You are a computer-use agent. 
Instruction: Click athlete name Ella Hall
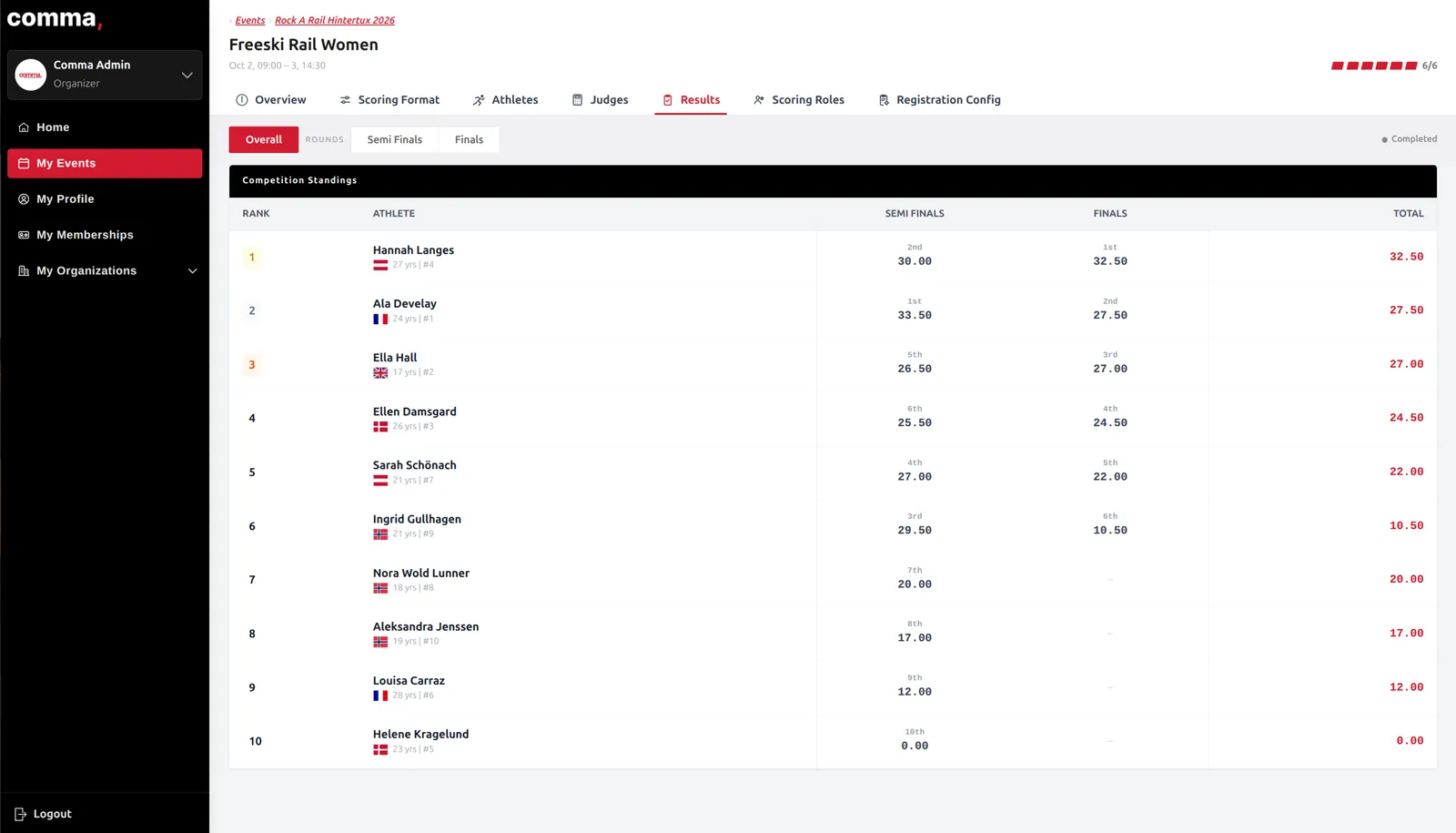click(x=395, y=358)
